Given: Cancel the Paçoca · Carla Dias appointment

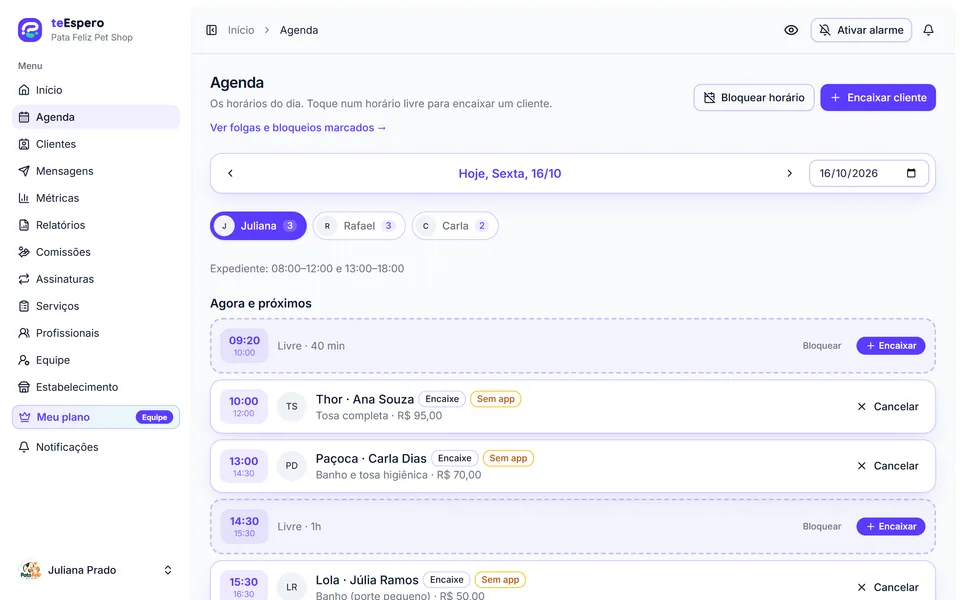Looking at the screenshot, I should [x=887, y=466].
